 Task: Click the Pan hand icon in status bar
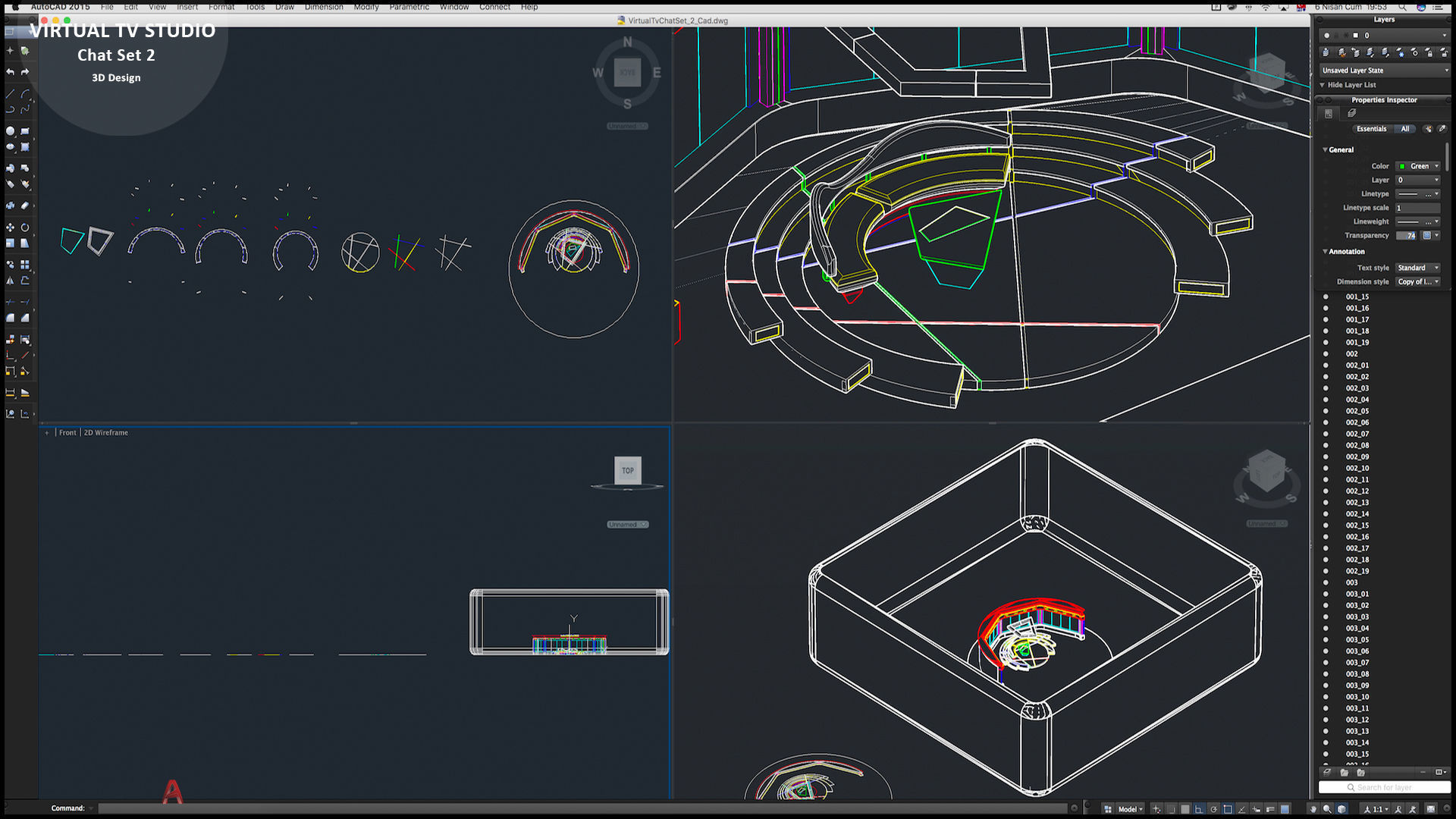[1313, 809]
